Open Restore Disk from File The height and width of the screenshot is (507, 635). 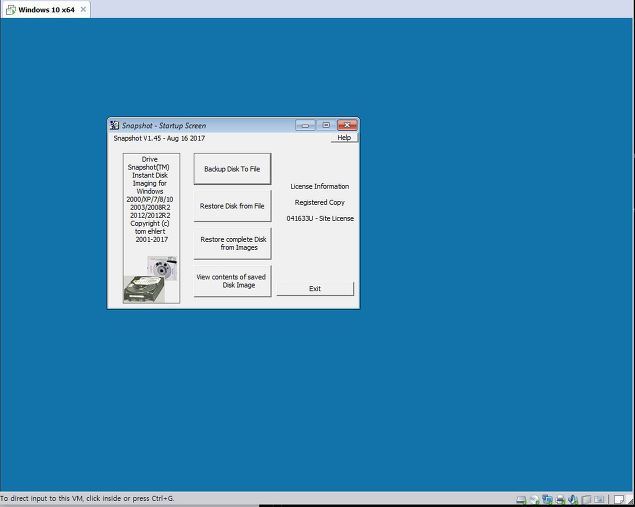click(232, 206)
